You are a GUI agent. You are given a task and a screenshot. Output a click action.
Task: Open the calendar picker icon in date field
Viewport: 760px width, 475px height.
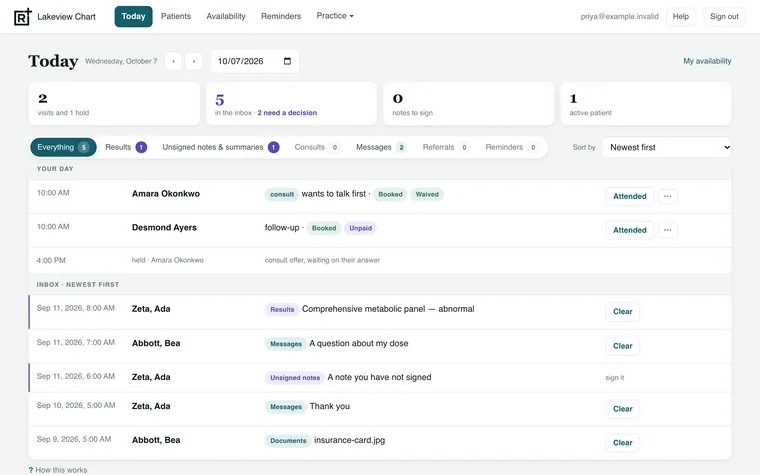coord(287,61)
